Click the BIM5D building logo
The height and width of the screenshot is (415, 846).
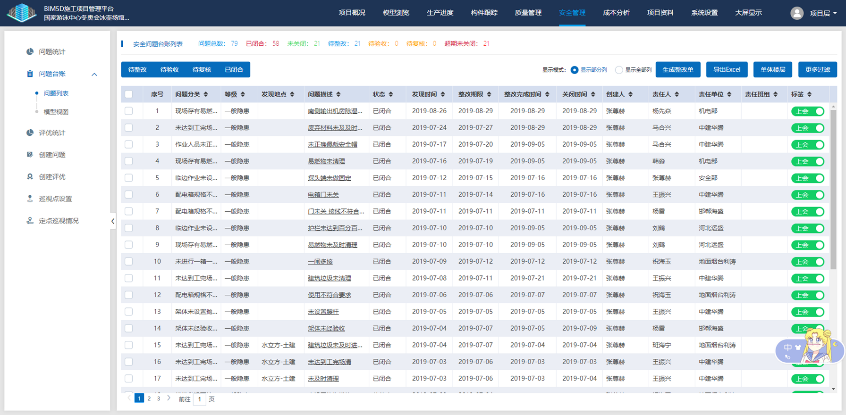20,13
